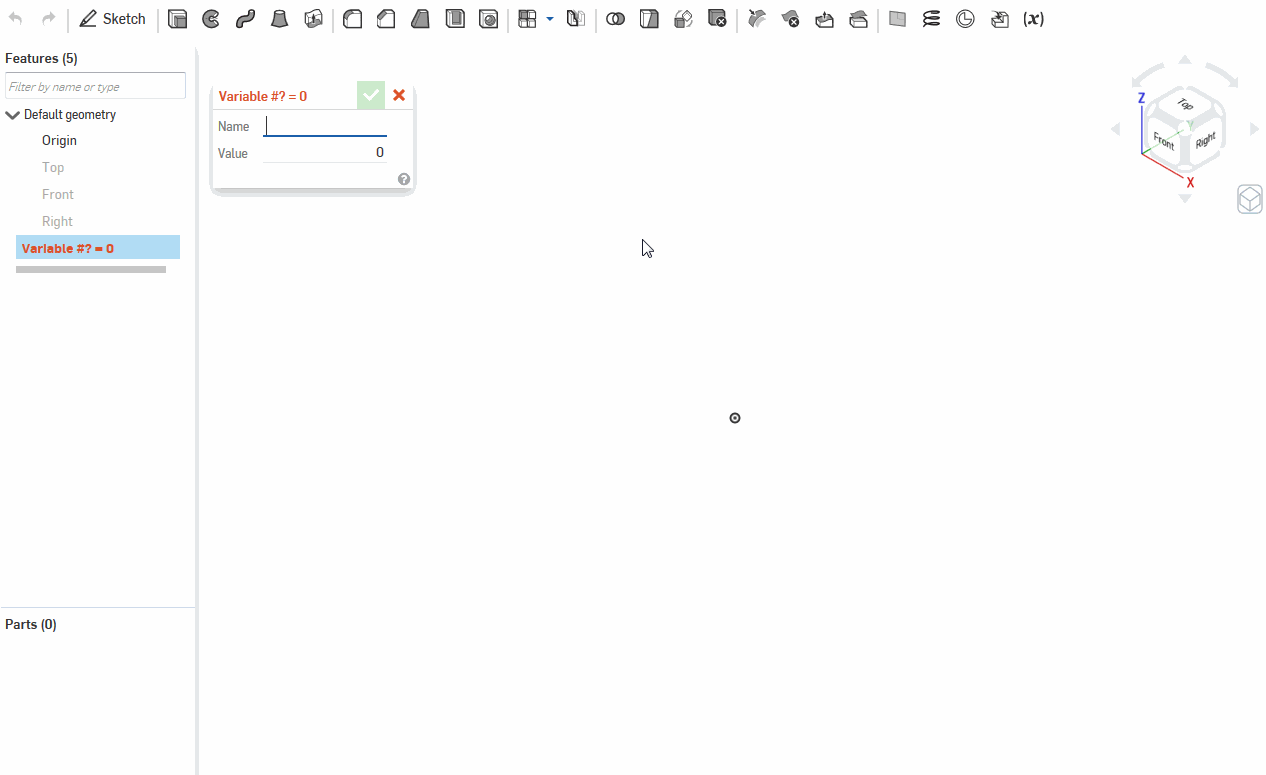Select the Extrude tool

178,19
